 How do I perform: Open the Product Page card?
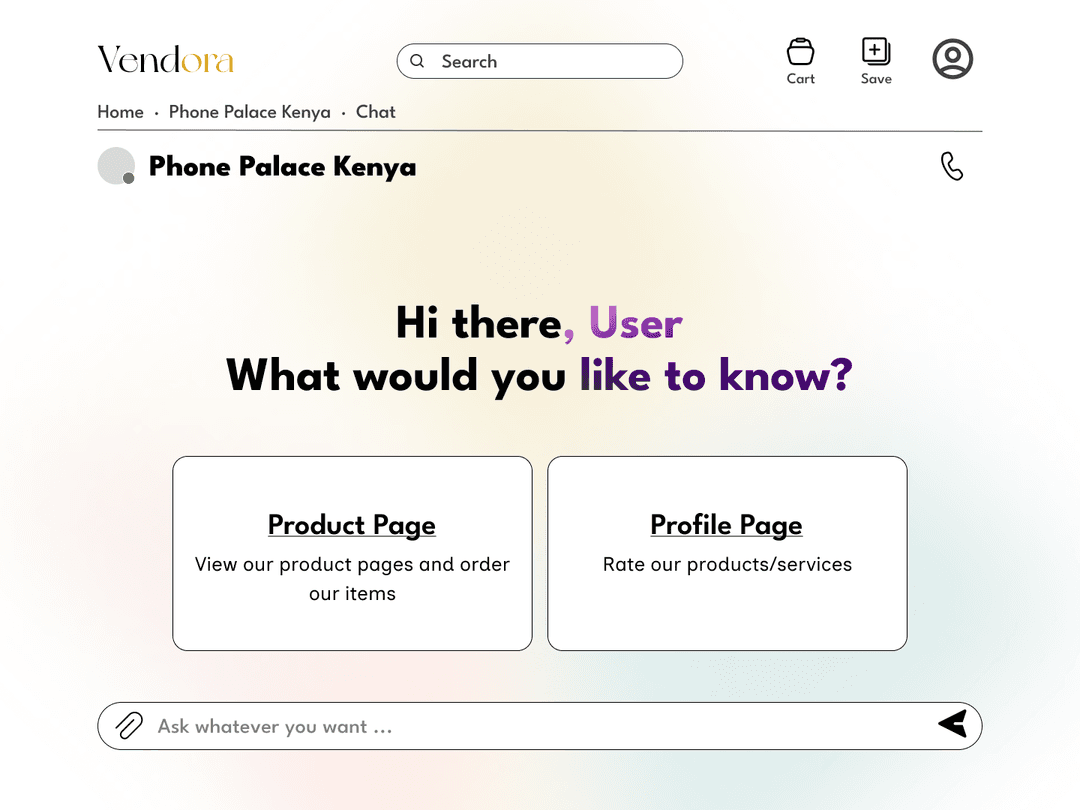pyautogui.click(x=352, y=553)
